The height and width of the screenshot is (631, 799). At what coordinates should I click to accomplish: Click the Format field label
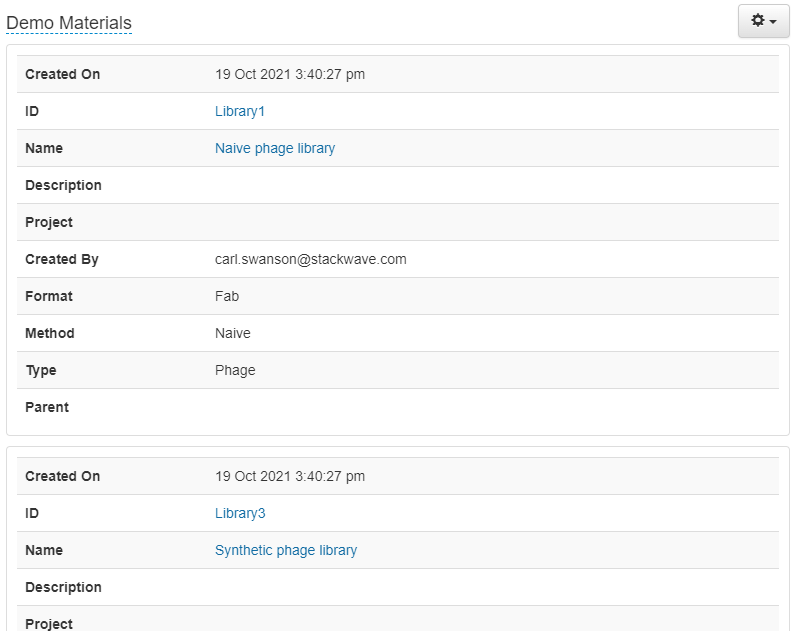coord(49,296)
